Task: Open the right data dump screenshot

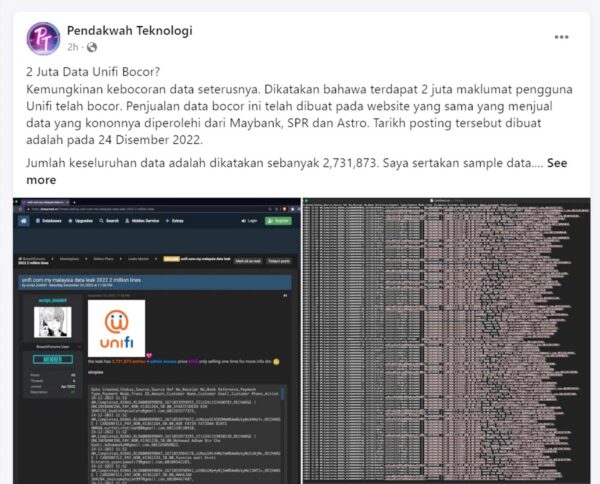Action: point(445,340)
